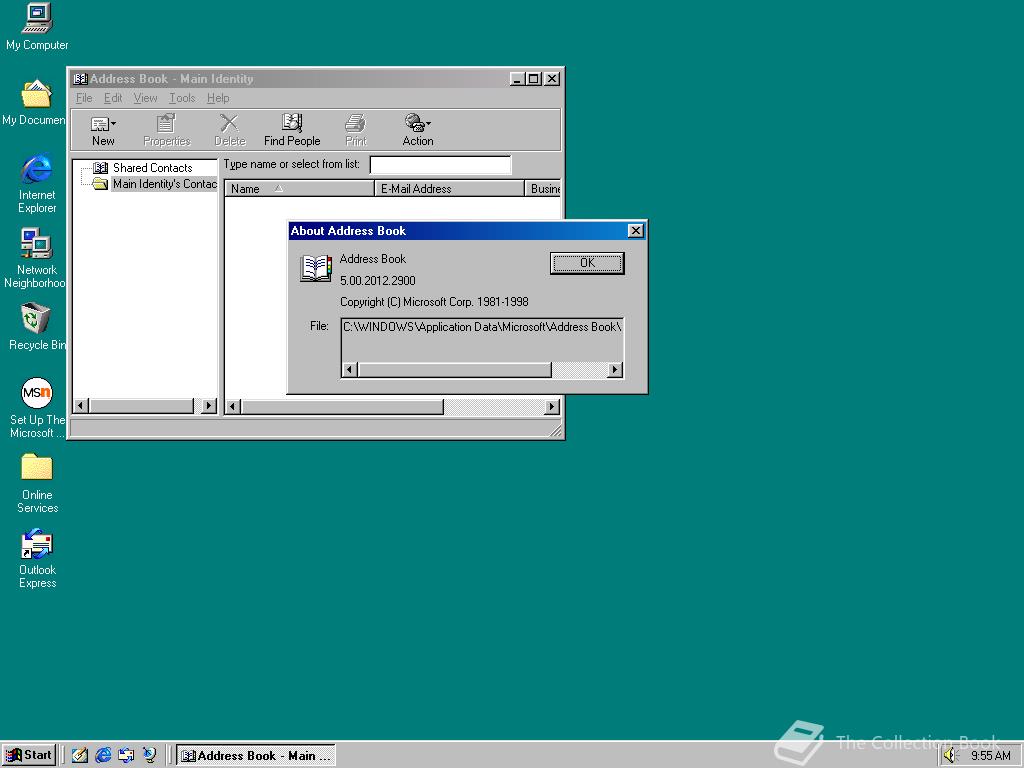This screenshot has height=768, width=1024.
Task: Click contact list horizontal scrollbar thumb
Action: pyautogui.click(x=342, y=406)
